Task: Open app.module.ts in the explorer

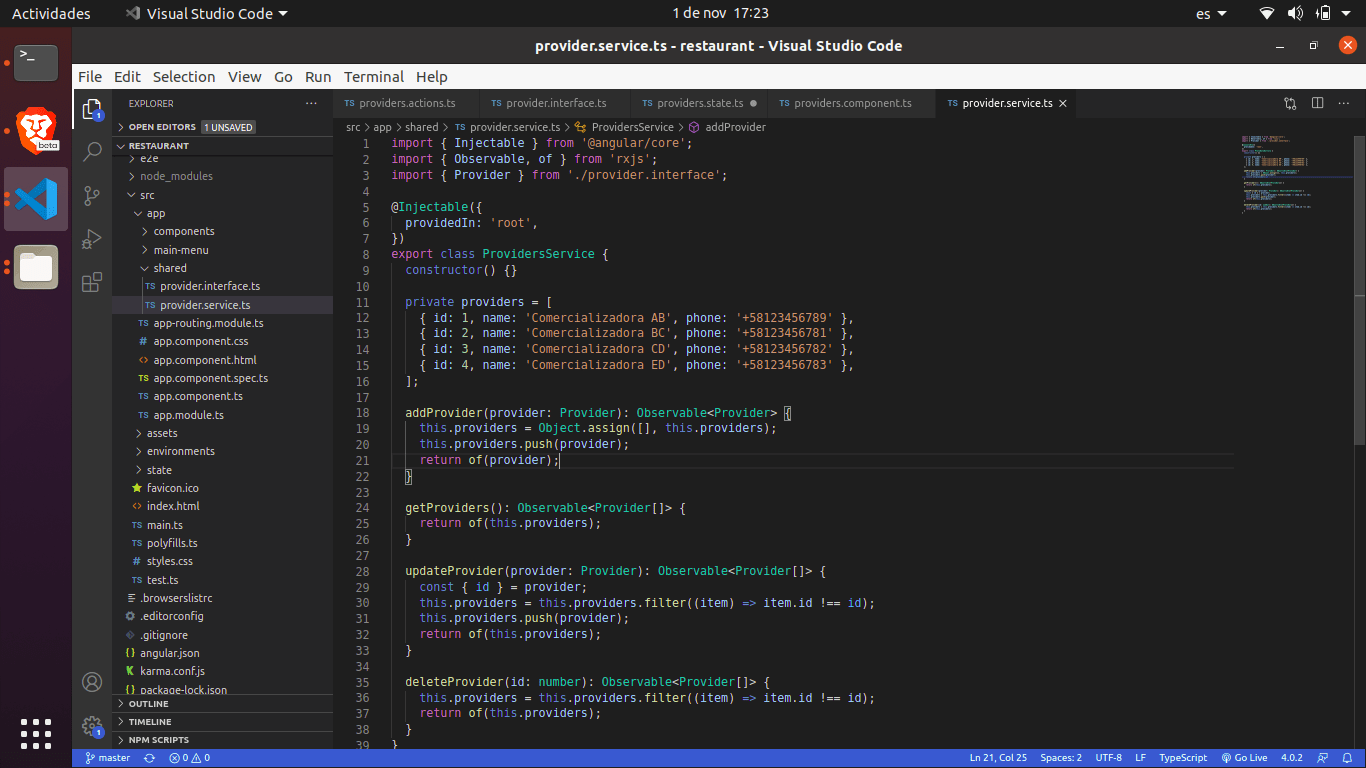Action: (188, 415)
